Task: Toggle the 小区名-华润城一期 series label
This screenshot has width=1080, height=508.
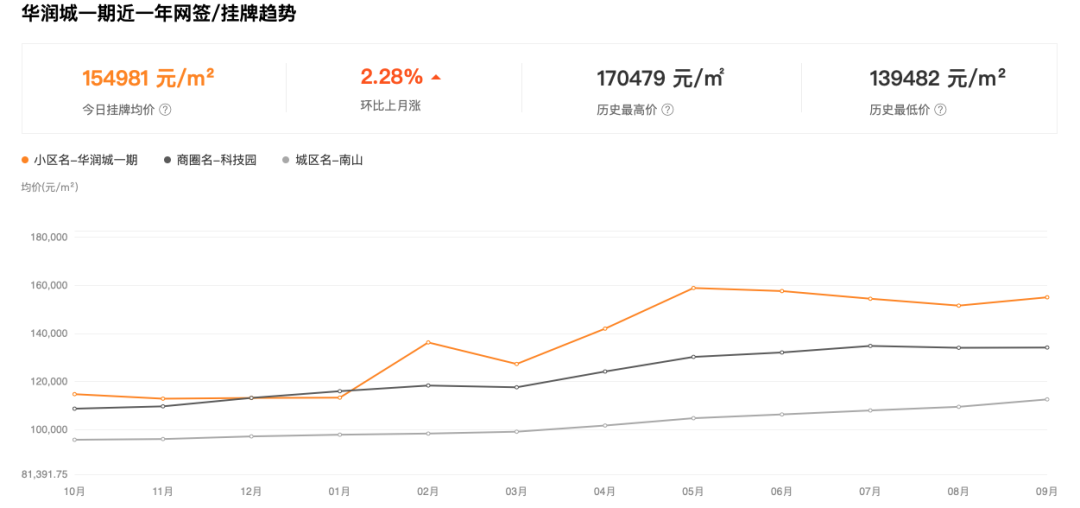Action: [x=85, y=160]
